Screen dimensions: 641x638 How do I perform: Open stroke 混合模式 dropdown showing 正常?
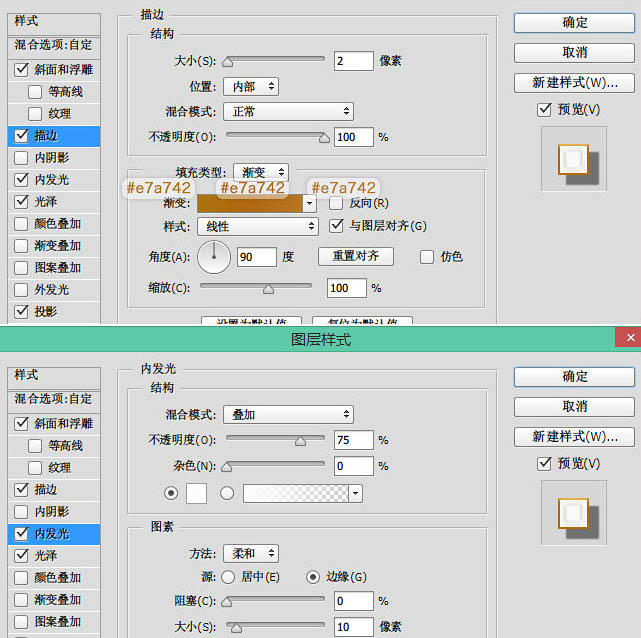click(x=288, y=111)
